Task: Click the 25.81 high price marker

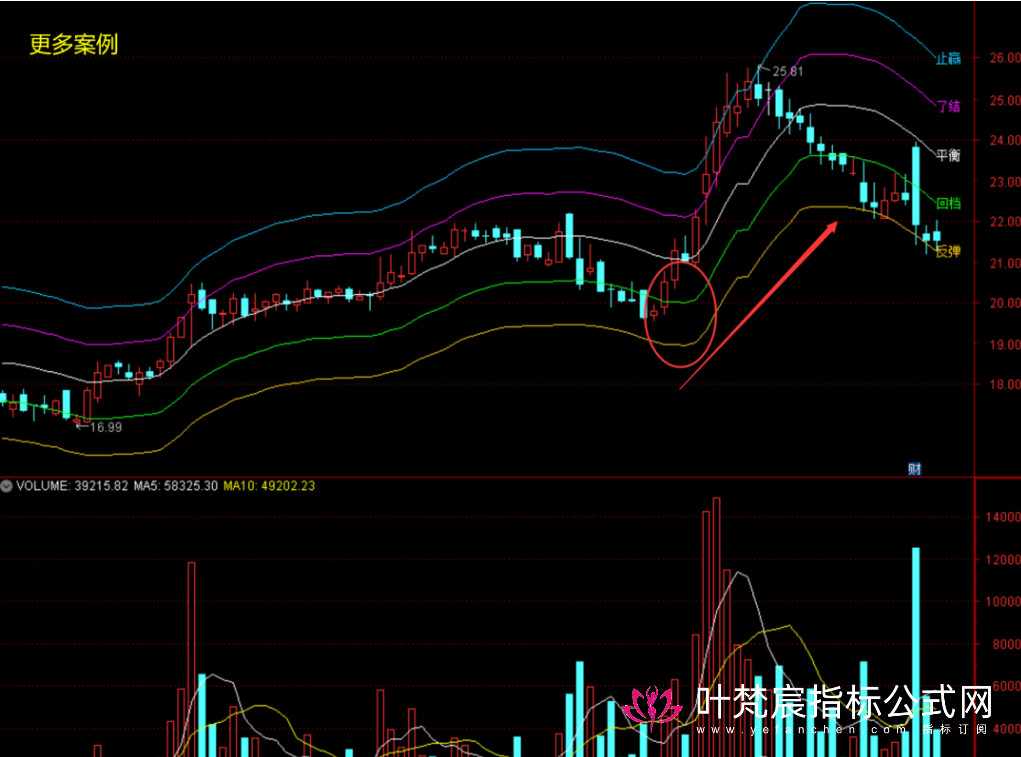Action: pyautogui.click(x=787, y=72)
